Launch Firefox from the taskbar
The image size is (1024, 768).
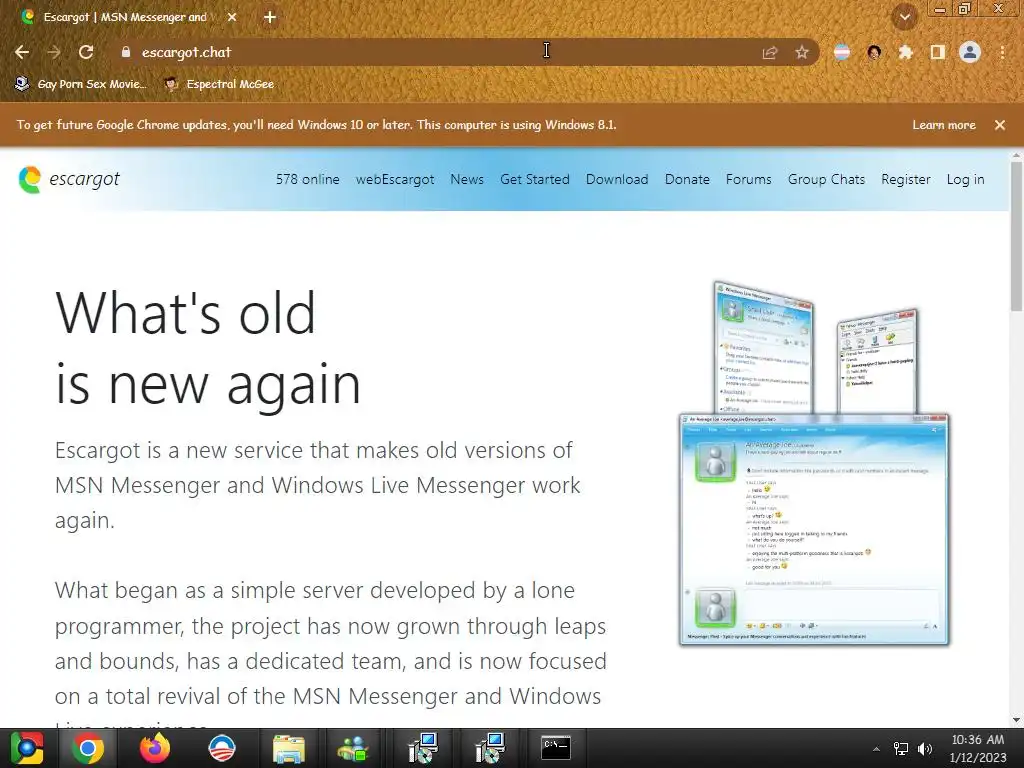155,748
